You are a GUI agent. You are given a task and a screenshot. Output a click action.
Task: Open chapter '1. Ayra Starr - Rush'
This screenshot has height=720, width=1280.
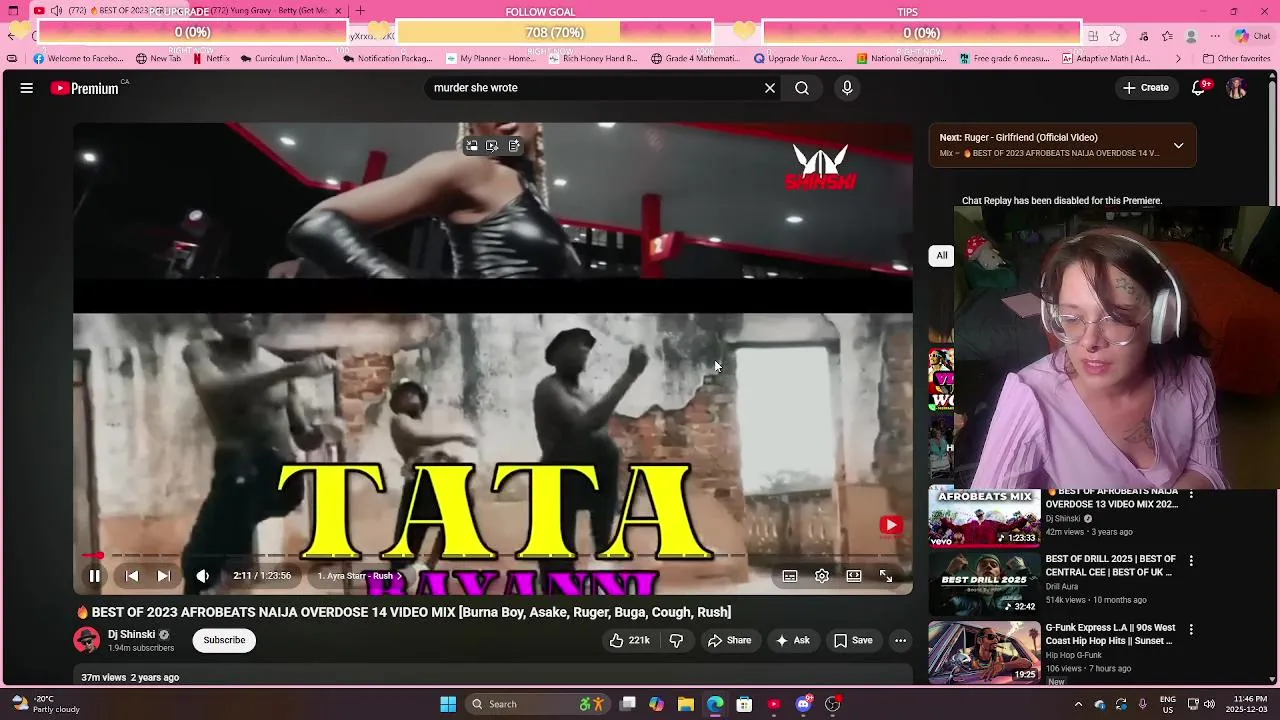pyautogui.click(x=359, y=576)
